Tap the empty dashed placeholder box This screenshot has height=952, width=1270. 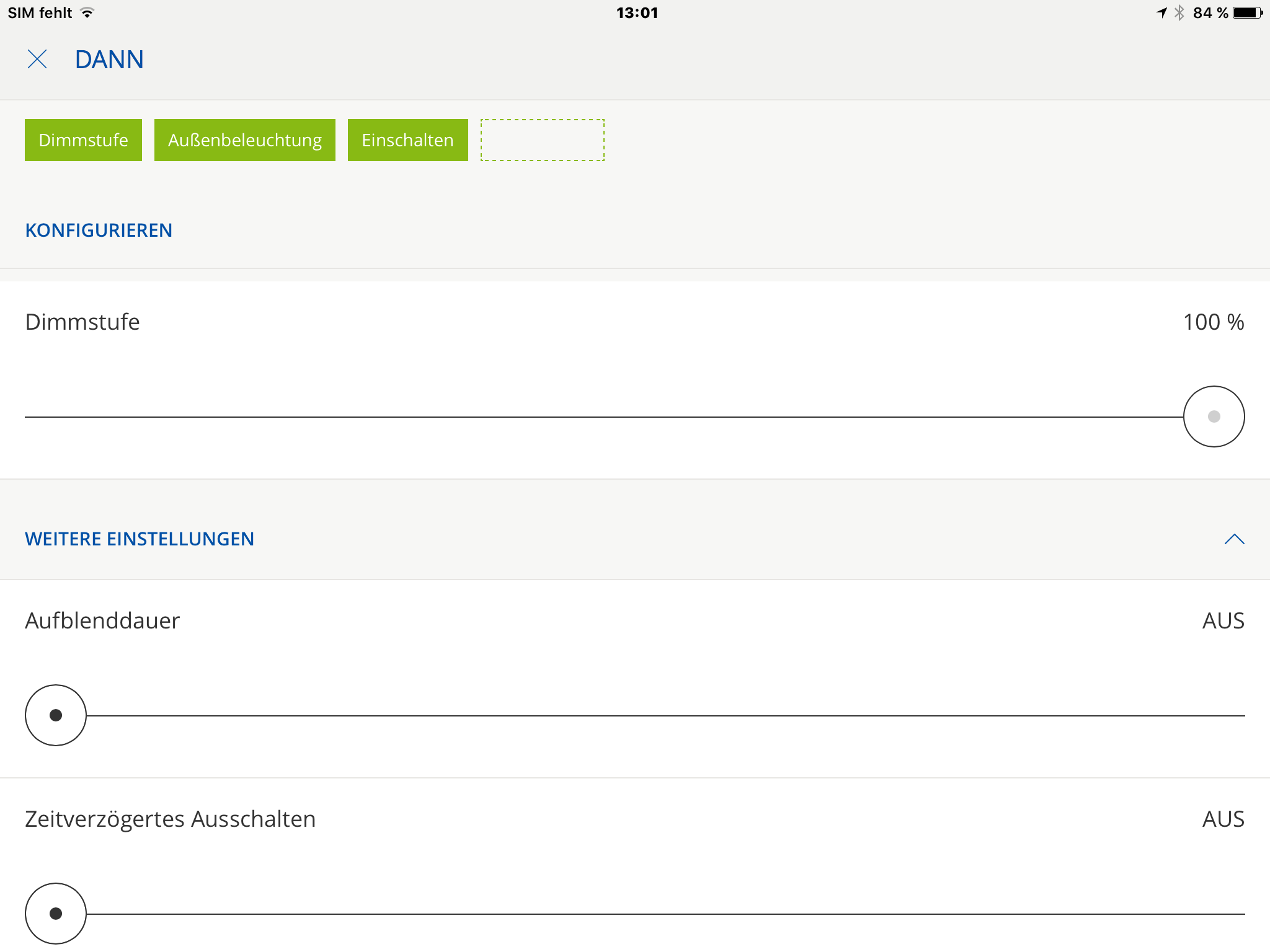(542, 140)
